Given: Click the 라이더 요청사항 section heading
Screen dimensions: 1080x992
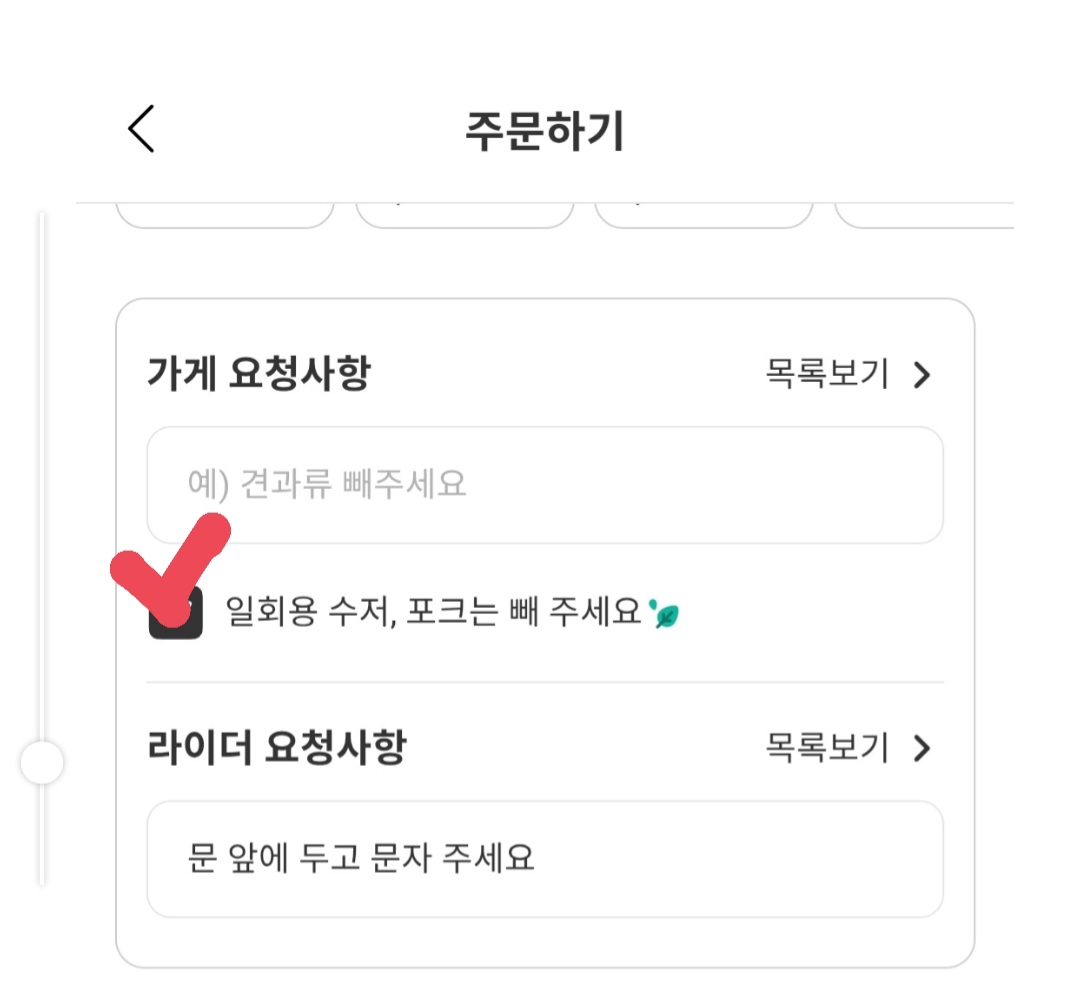Looking at the screenshot, I should point(276,748).
